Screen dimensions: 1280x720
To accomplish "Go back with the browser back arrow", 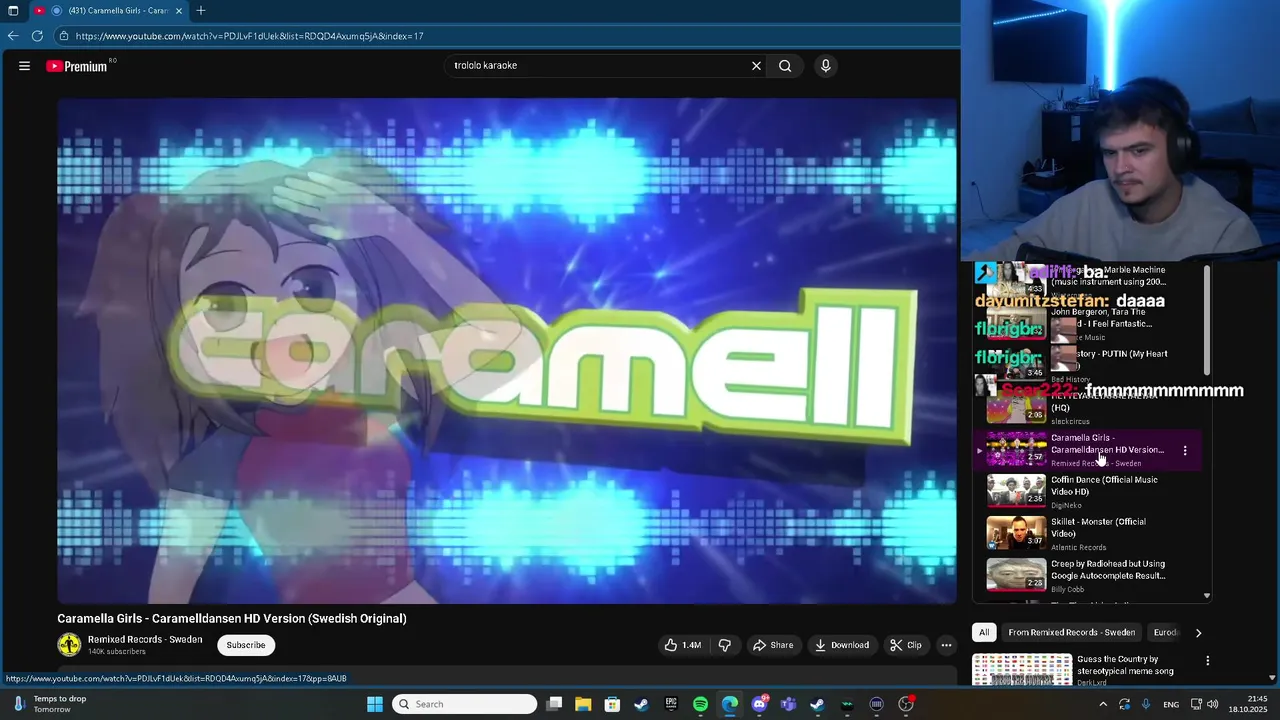I will pos(13,36).
